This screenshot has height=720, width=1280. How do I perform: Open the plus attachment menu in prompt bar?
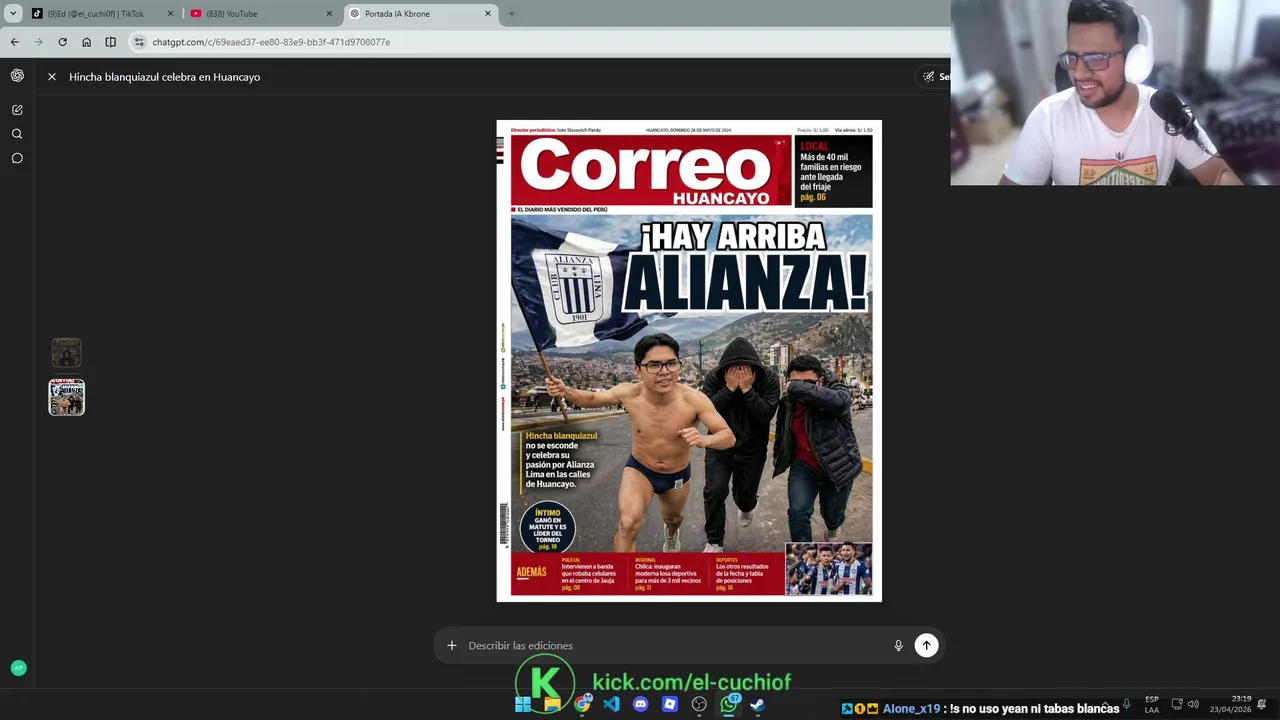(x=452, y=646)
